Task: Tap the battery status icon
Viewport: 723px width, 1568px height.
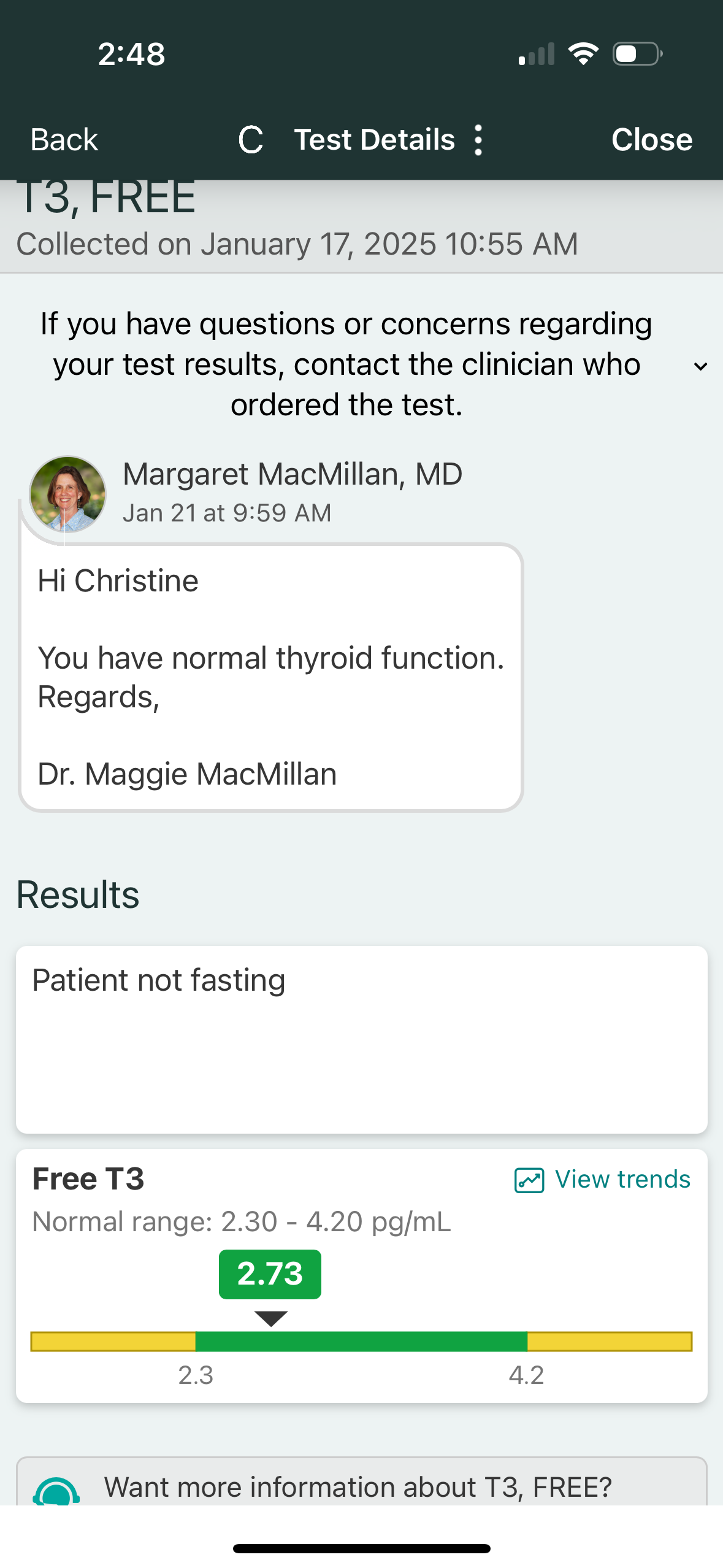Action: click(x=637, y=54)
